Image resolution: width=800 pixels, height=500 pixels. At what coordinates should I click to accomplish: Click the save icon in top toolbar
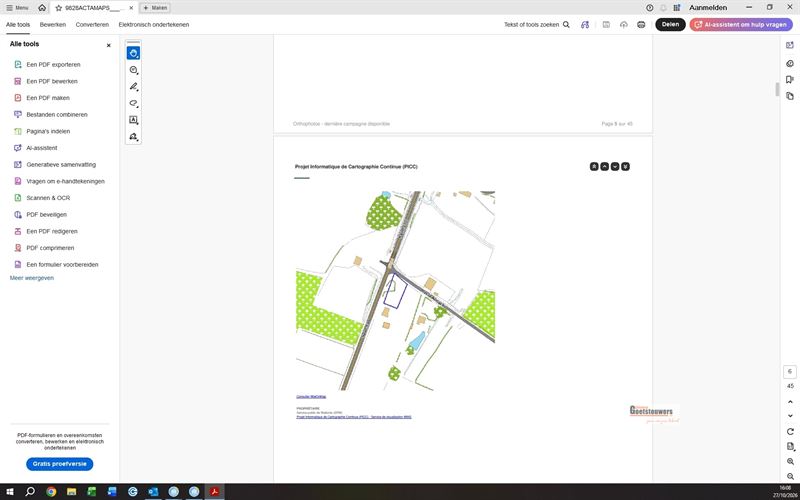point(606,24)
